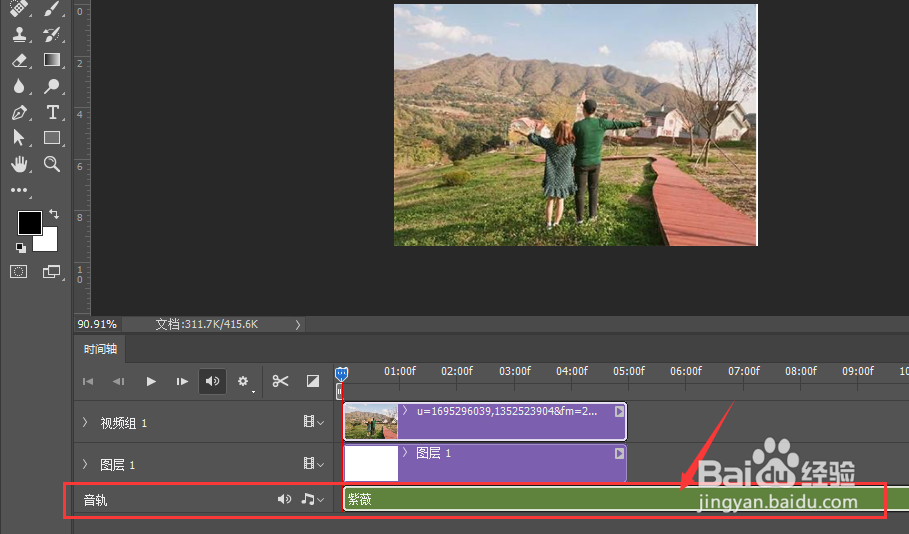Screen dimensions: 909x534
Task: Click the foreground black color swatch
Action: [29, 223]
